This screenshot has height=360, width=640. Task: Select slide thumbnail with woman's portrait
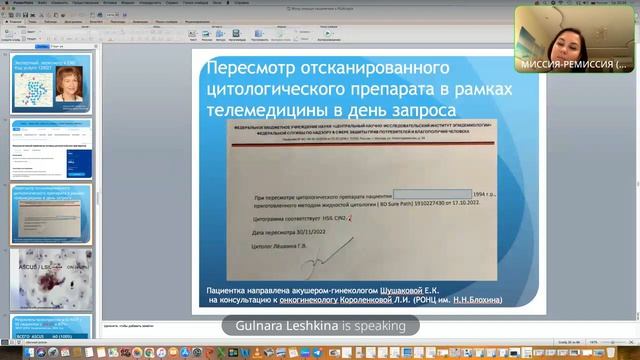coord(51,84)
